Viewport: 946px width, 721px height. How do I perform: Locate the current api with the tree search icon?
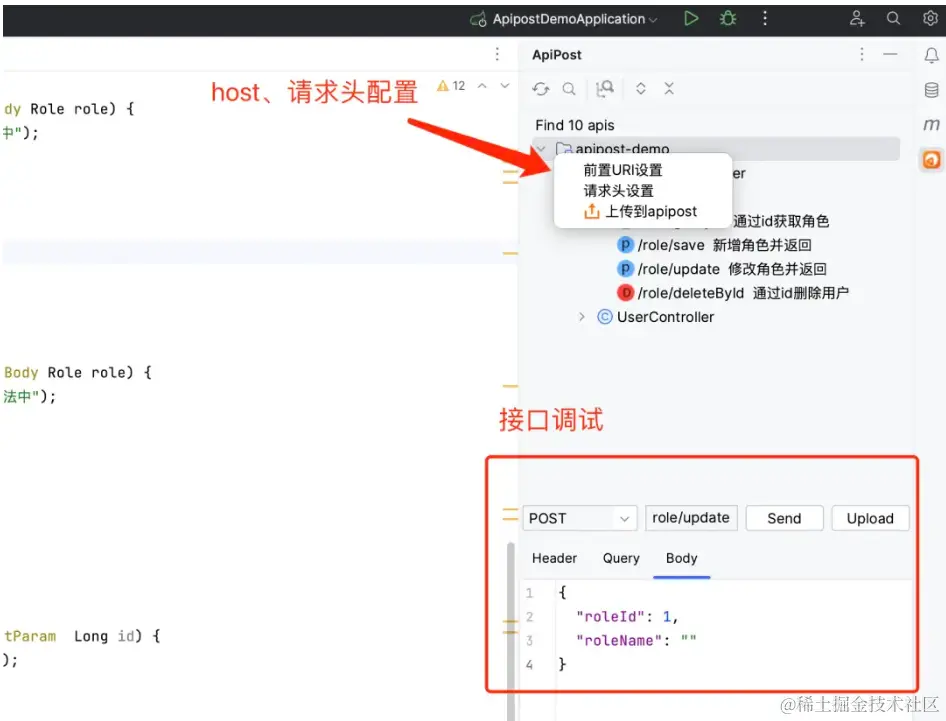(x=605, y=89)
